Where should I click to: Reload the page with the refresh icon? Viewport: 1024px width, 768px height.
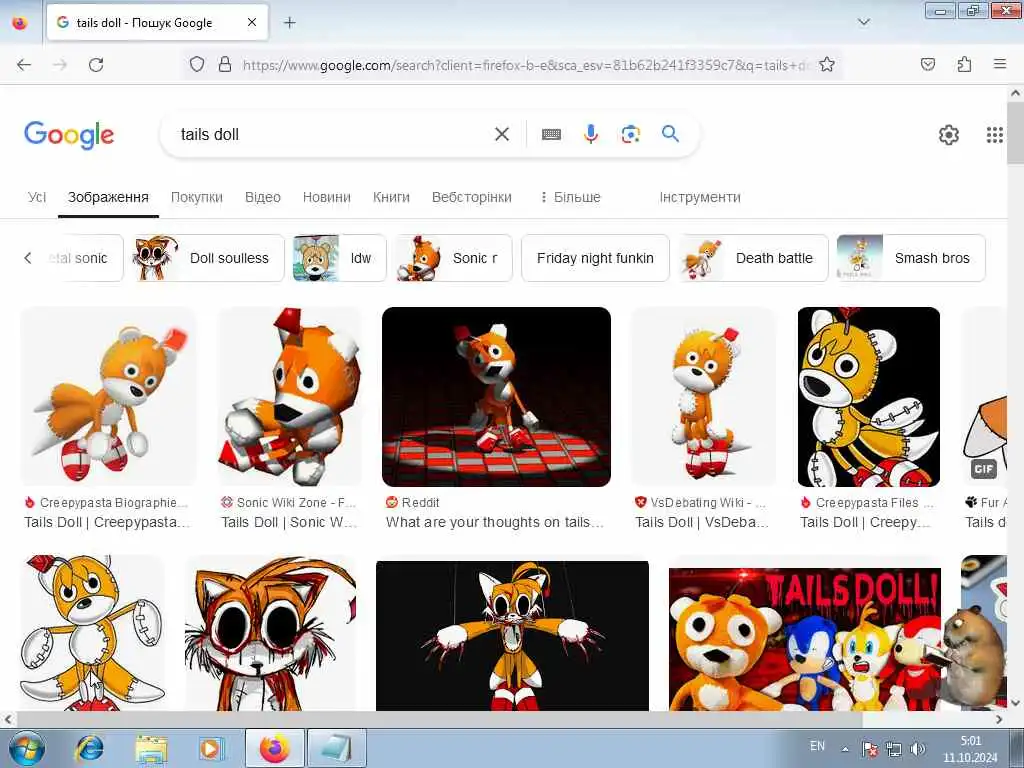coord(96,65)
